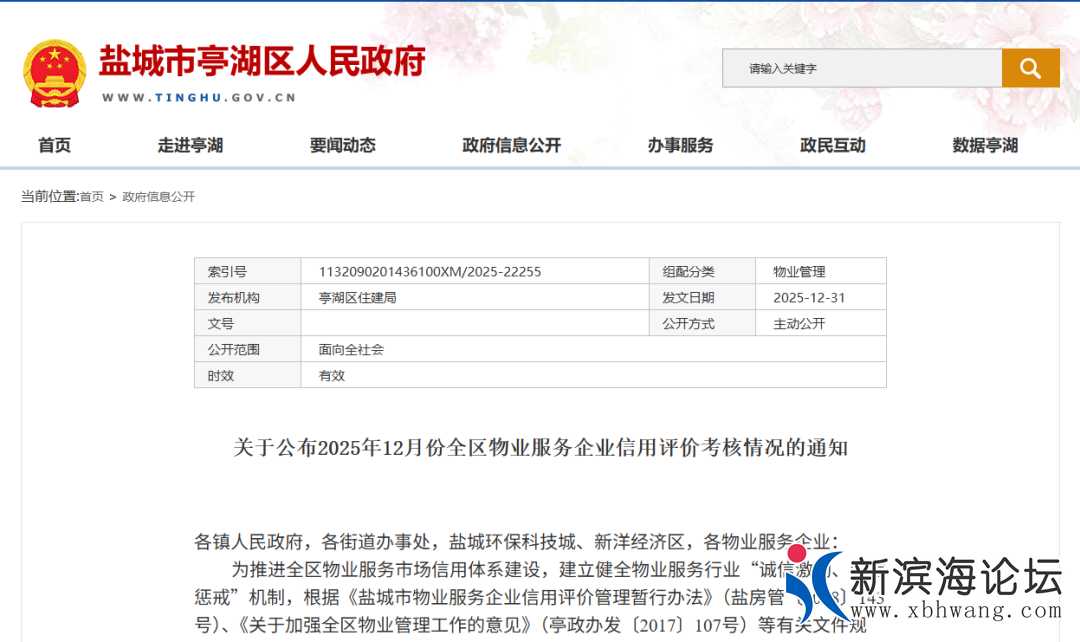
Task: Click the WWW.TINGHU.GOV.CN url text
Action: 199,98
